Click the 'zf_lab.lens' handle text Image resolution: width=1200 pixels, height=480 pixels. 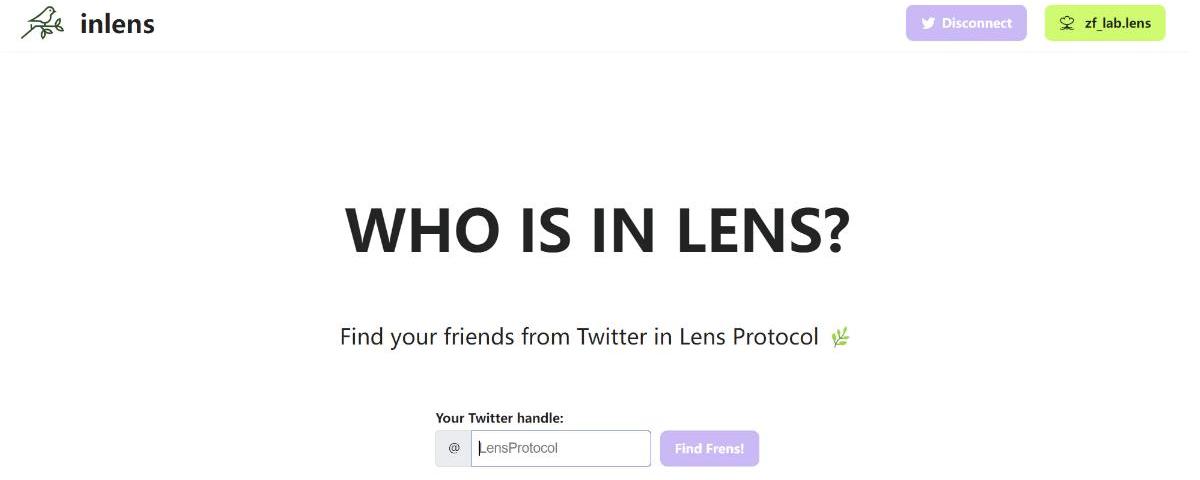point(1118,23)
